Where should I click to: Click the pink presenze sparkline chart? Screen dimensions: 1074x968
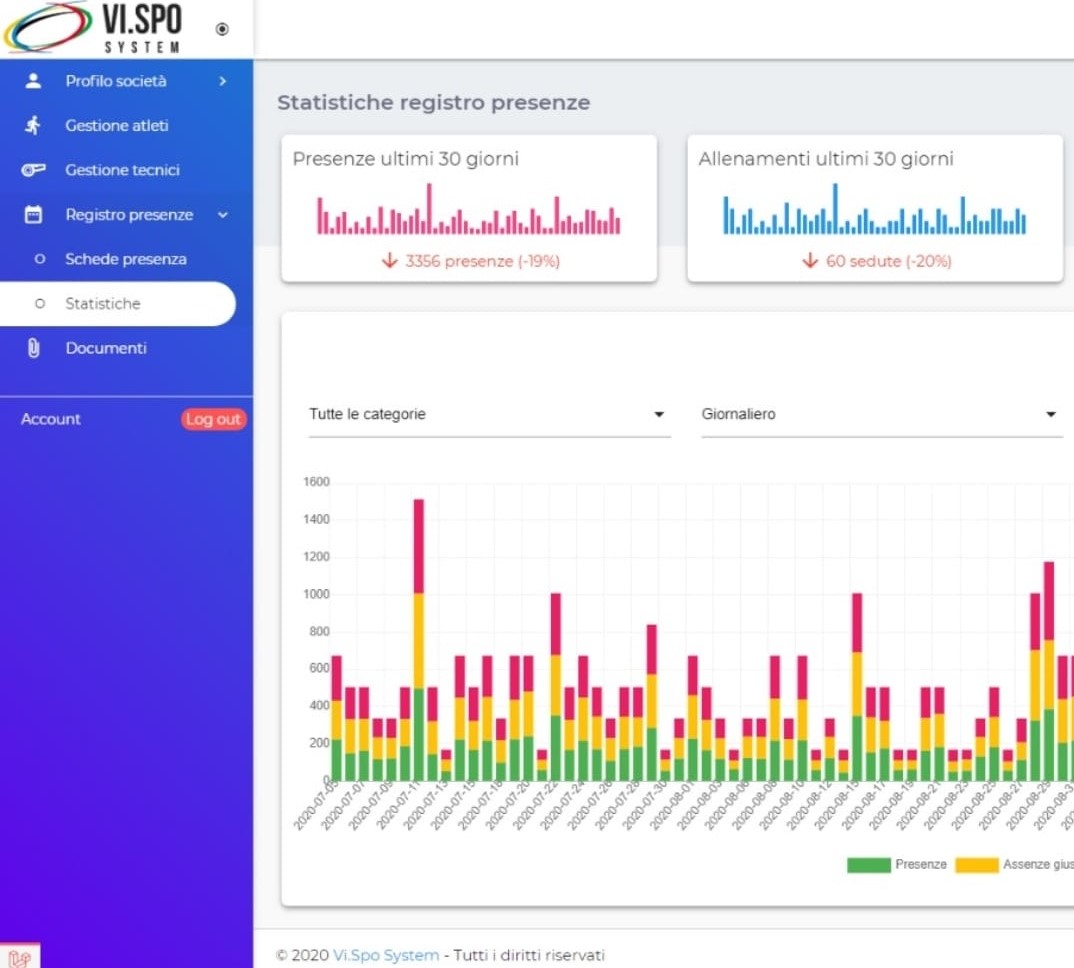(x=469, y=209)
